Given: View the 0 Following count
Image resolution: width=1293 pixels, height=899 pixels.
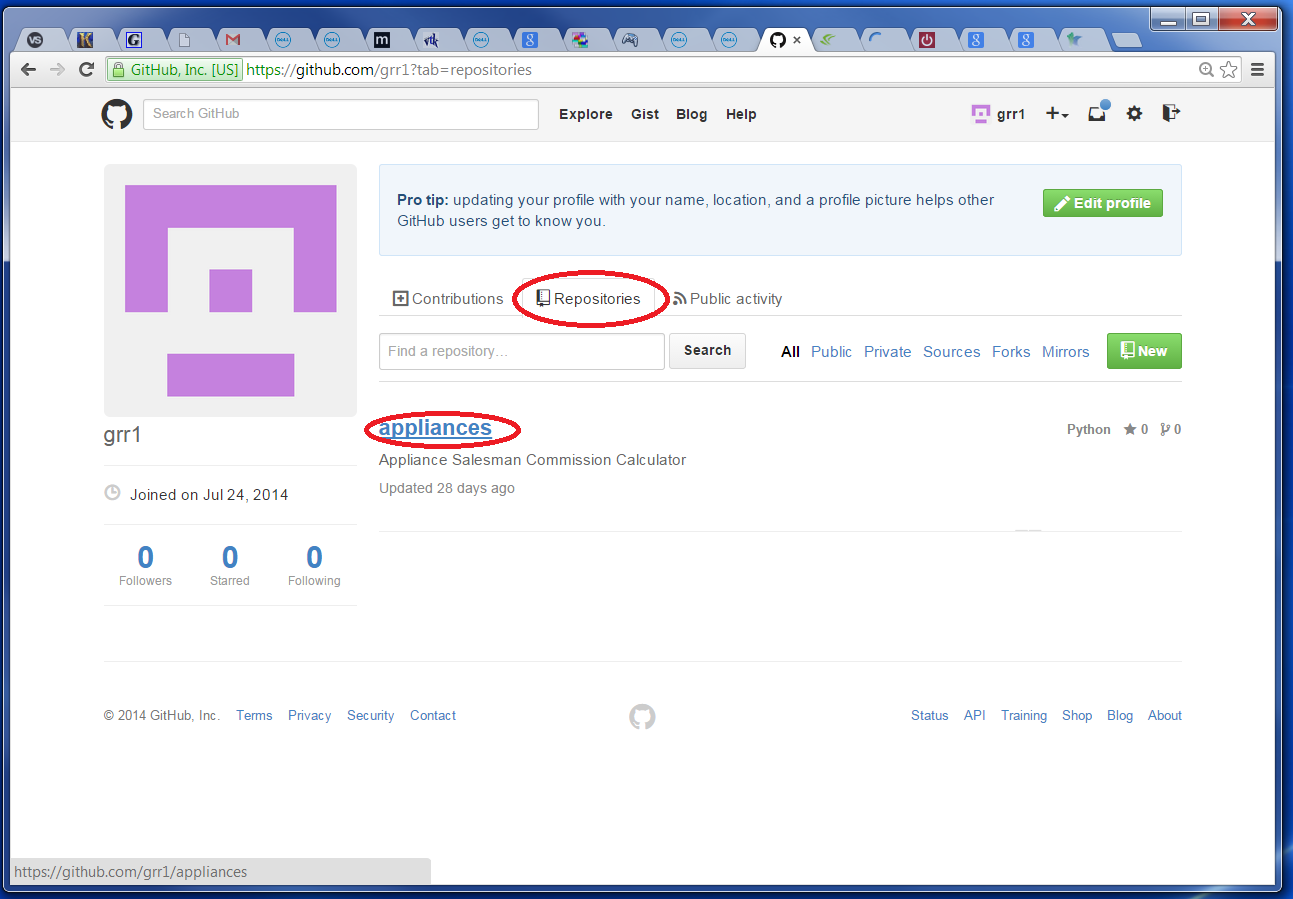Looking at the screenshot, I should 314,565.
